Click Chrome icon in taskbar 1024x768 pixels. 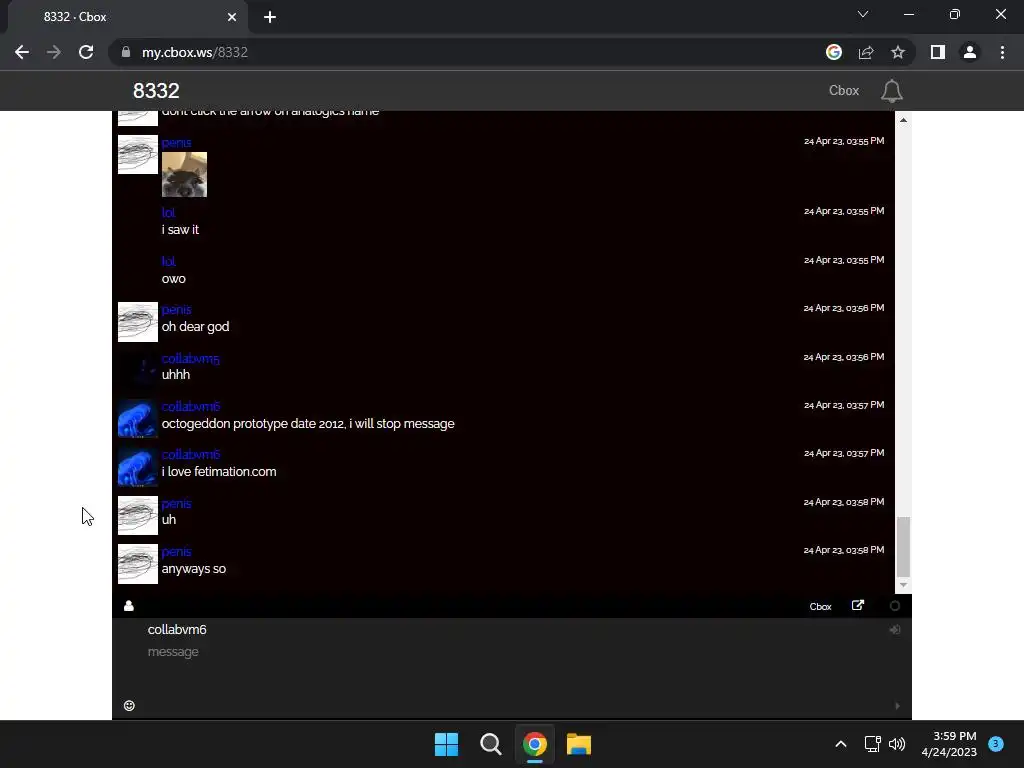tap(535, 744)
